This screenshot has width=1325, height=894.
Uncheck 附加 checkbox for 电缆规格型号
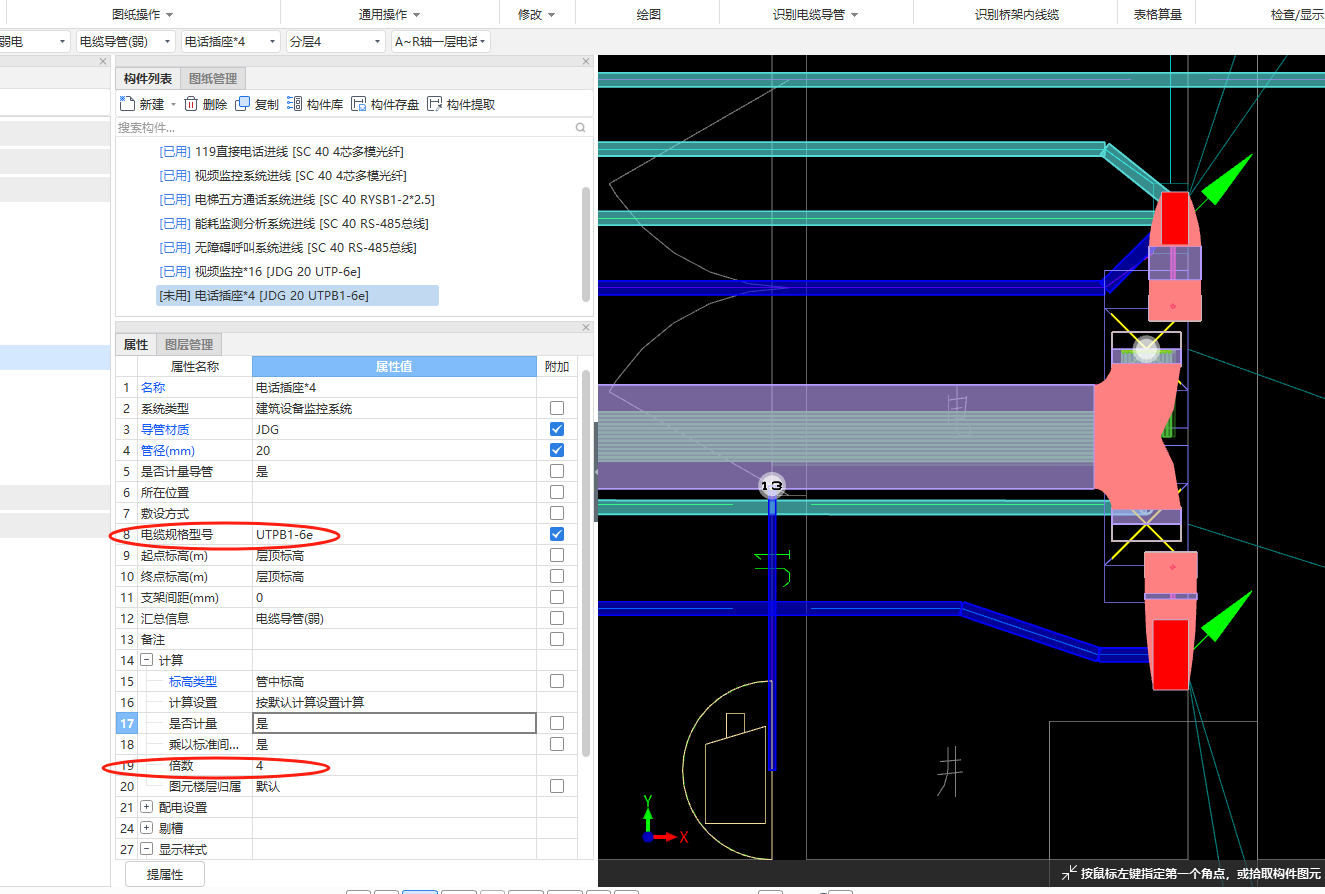tap(557, 534)
